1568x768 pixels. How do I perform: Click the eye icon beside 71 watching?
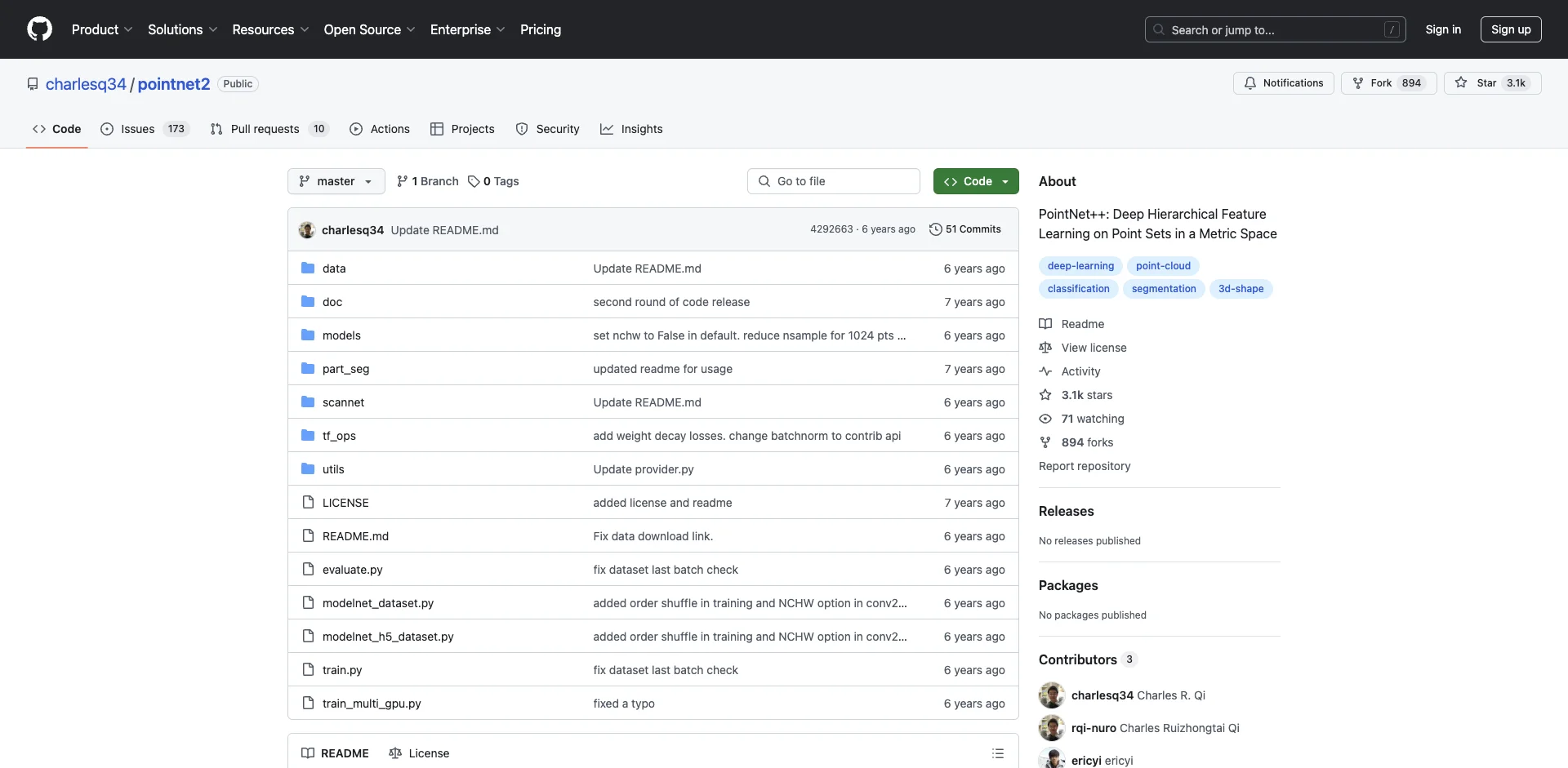click(x=1045, y=419)
